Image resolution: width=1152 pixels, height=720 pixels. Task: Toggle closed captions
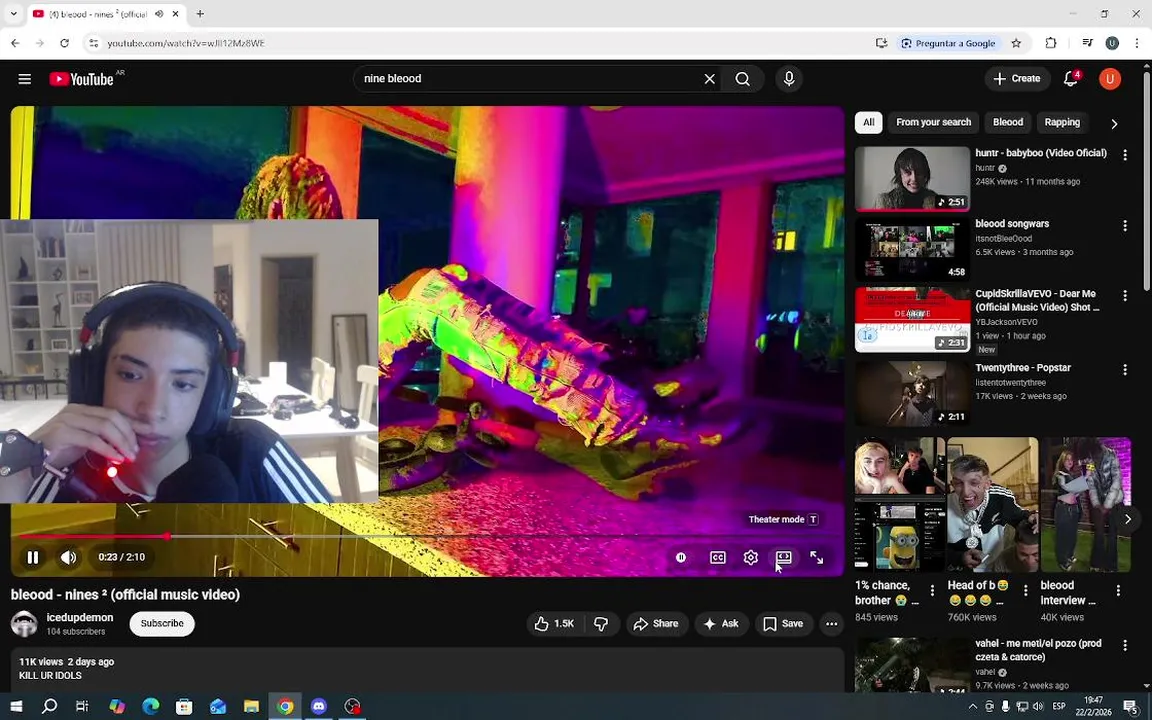pyautogui.click(x=718, y=558)
